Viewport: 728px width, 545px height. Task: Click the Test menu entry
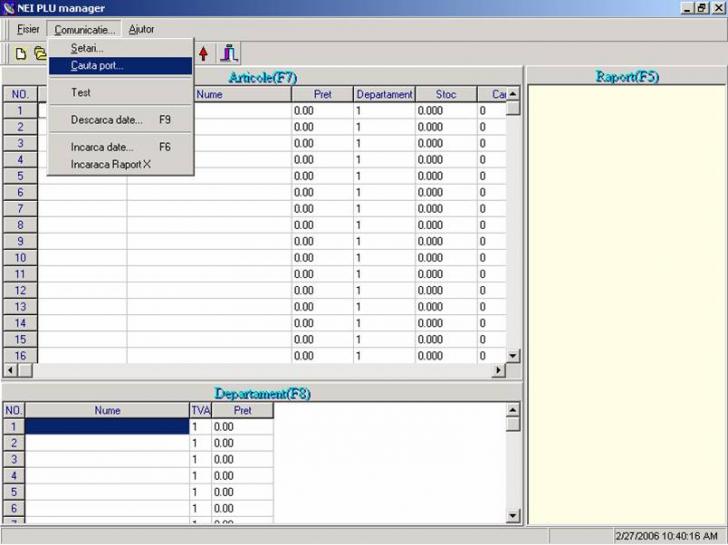(81, 93)
